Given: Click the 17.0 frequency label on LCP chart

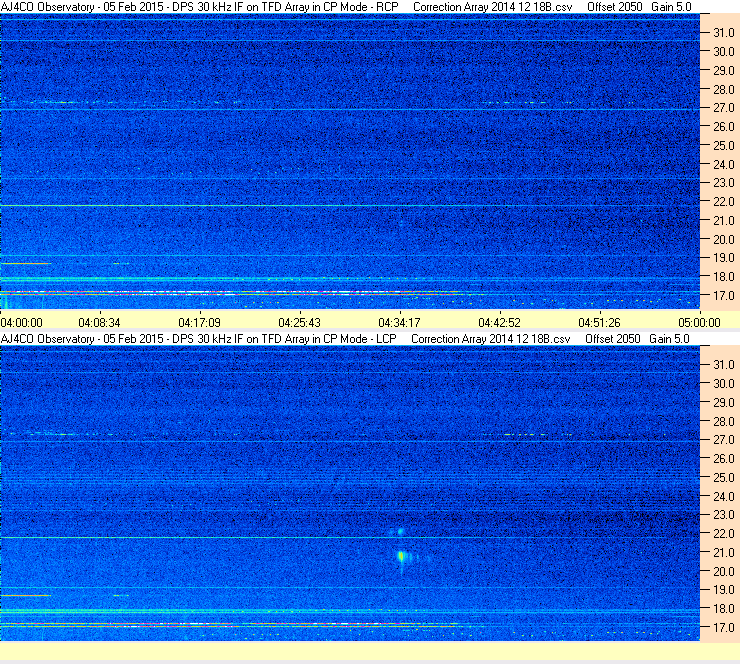Looking at the screenshot, I should coord(723,628).
